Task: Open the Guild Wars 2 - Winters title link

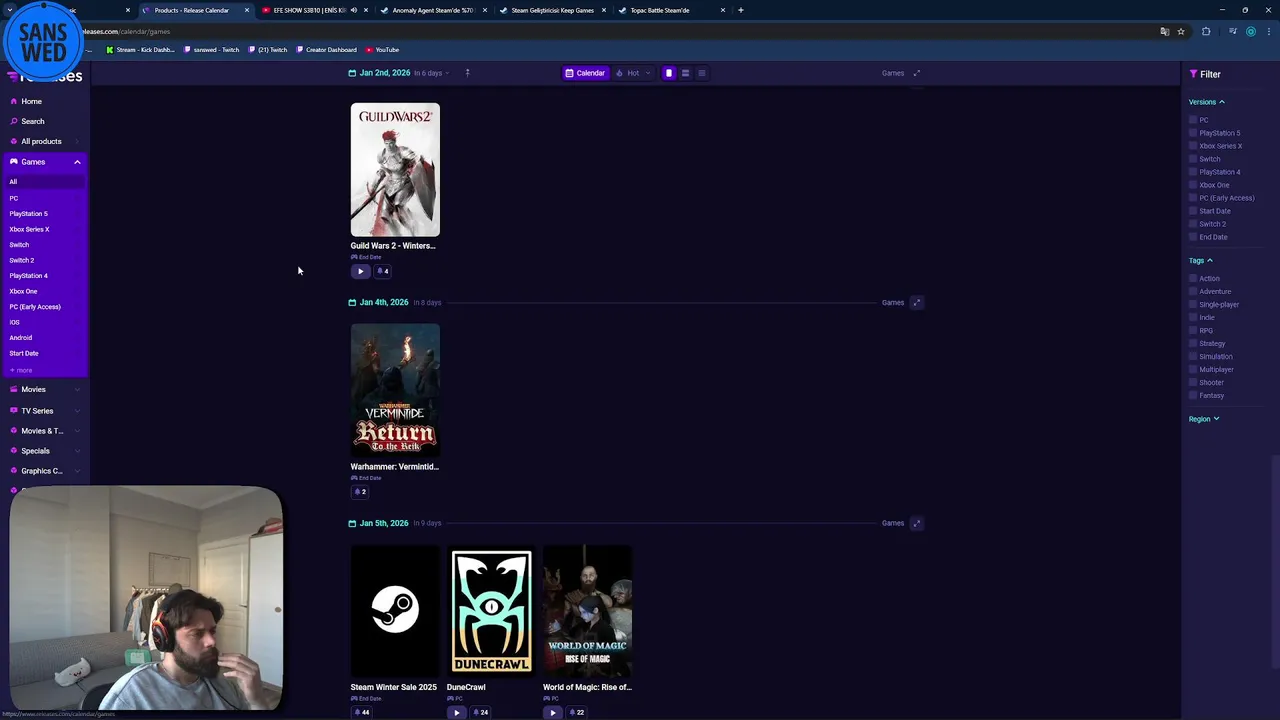Action: [393, 246]
